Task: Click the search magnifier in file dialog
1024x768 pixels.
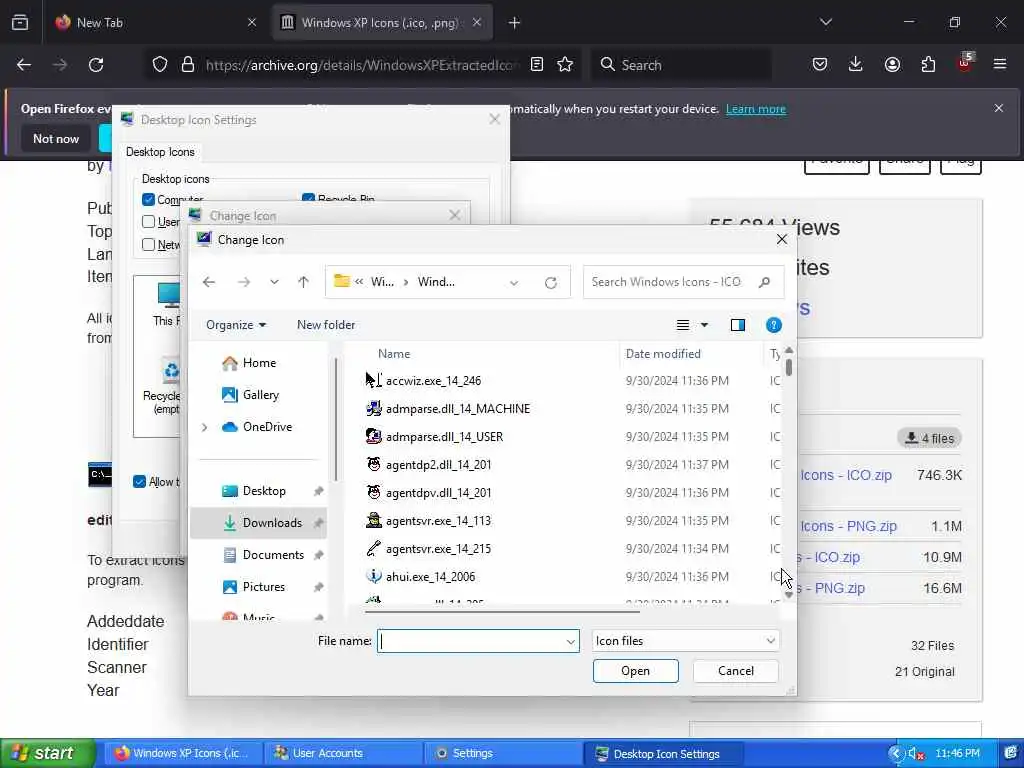Action: pyautogui.click(x=764, y=282)
